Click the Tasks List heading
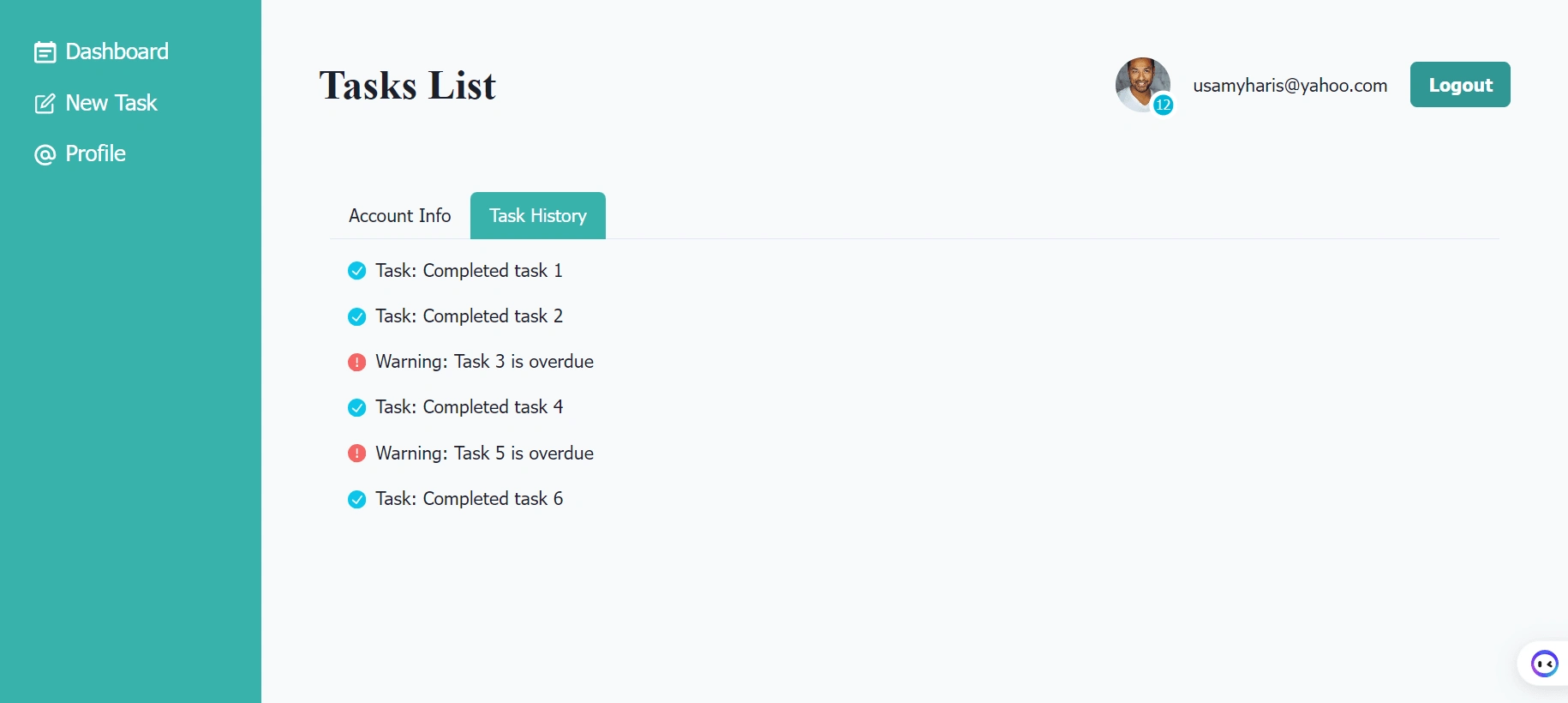The height and width of the screenshot is (703, 1568). (x=408, y=85)
